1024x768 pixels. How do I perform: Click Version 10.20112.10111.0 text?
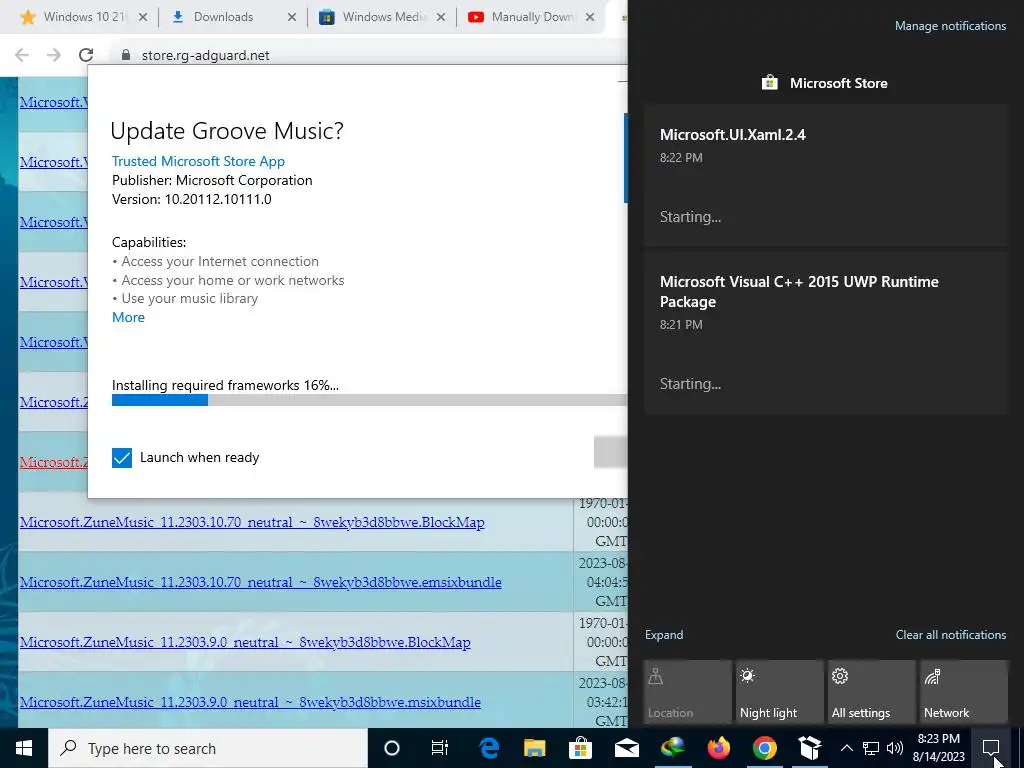pyautogui.click(x=191, y=199)
